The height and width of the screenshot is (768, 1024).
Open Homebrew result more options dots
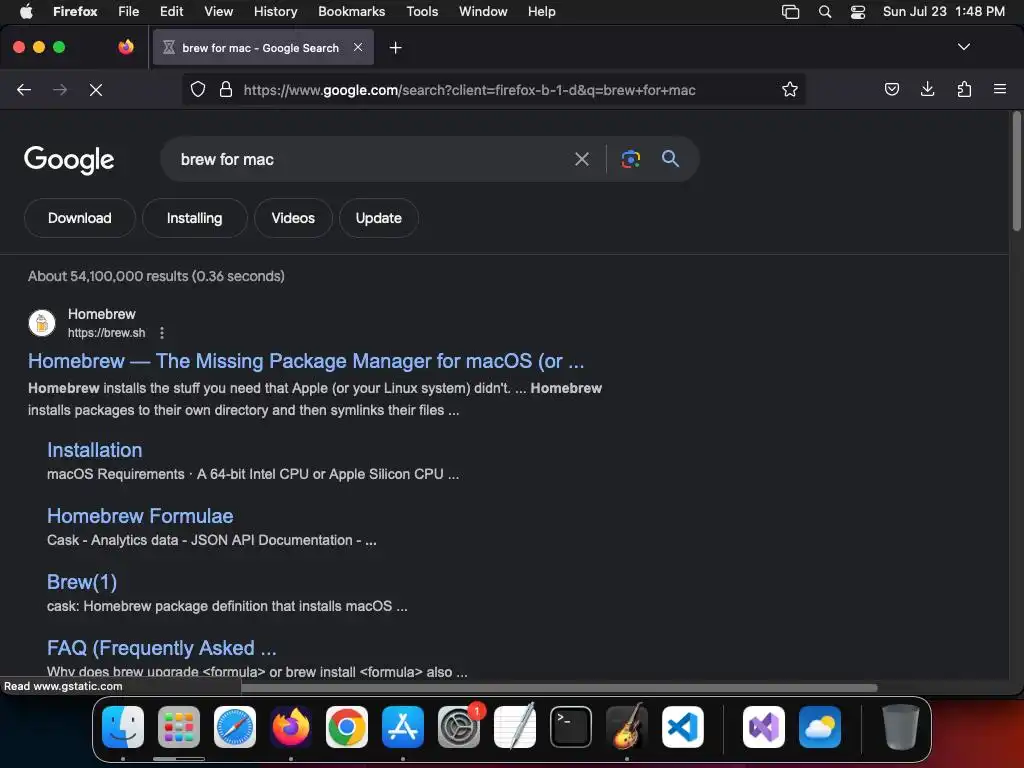pos(162,333)
